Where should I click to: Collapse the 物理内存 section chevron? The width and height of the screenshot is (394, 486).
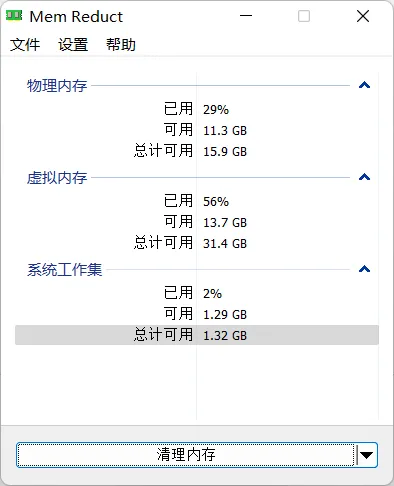click(364, 85)
